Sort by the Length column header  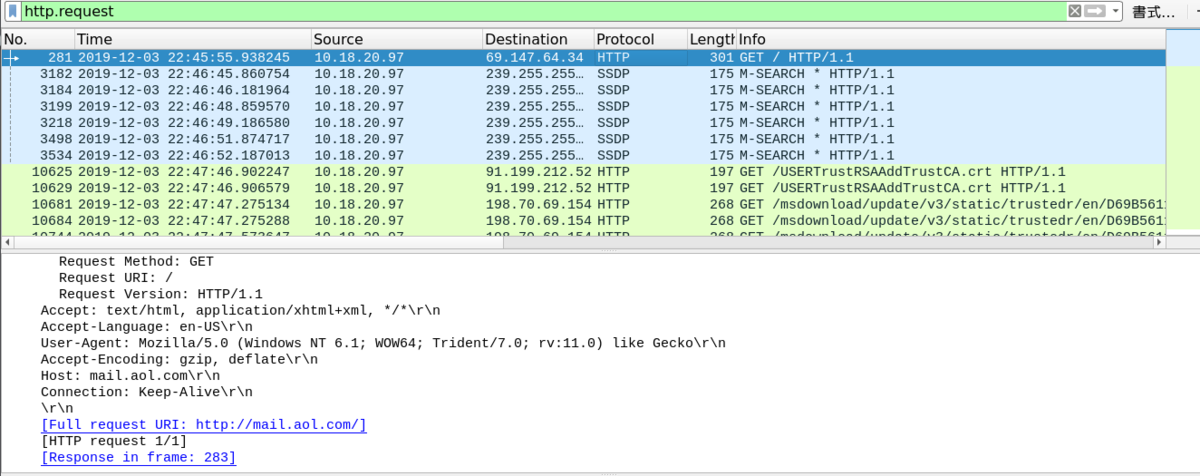tap(712, 39)
